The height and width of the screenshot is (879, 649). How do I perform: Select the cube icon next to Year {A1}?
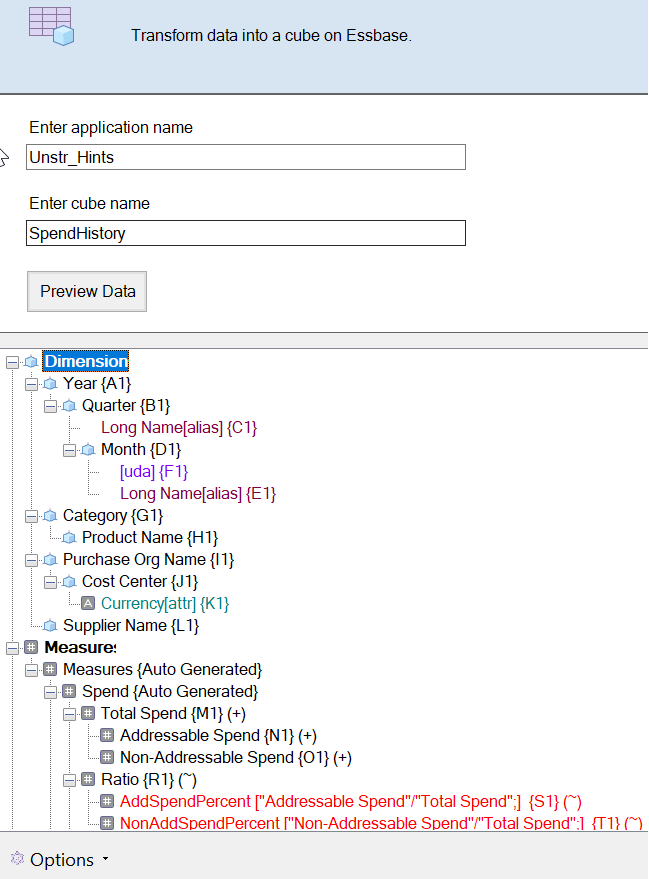pos(51,383)
